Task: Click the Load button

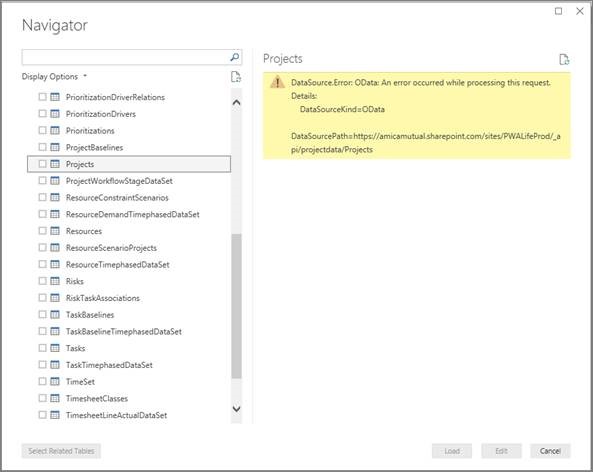Action: (x=452, y=451)
